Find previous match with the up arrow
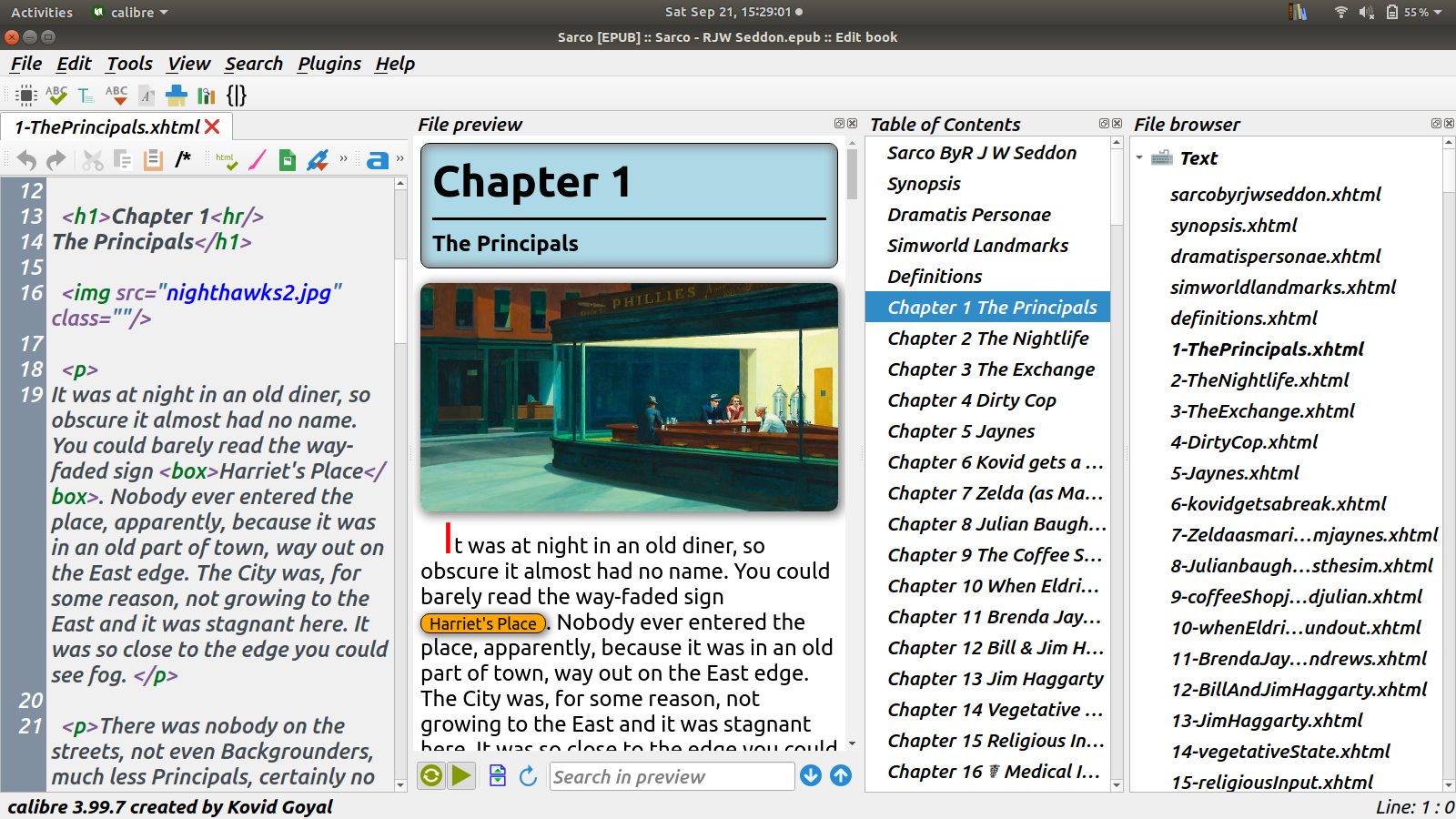This screenshot has height=819, width=1456. [x=841, y=775]
